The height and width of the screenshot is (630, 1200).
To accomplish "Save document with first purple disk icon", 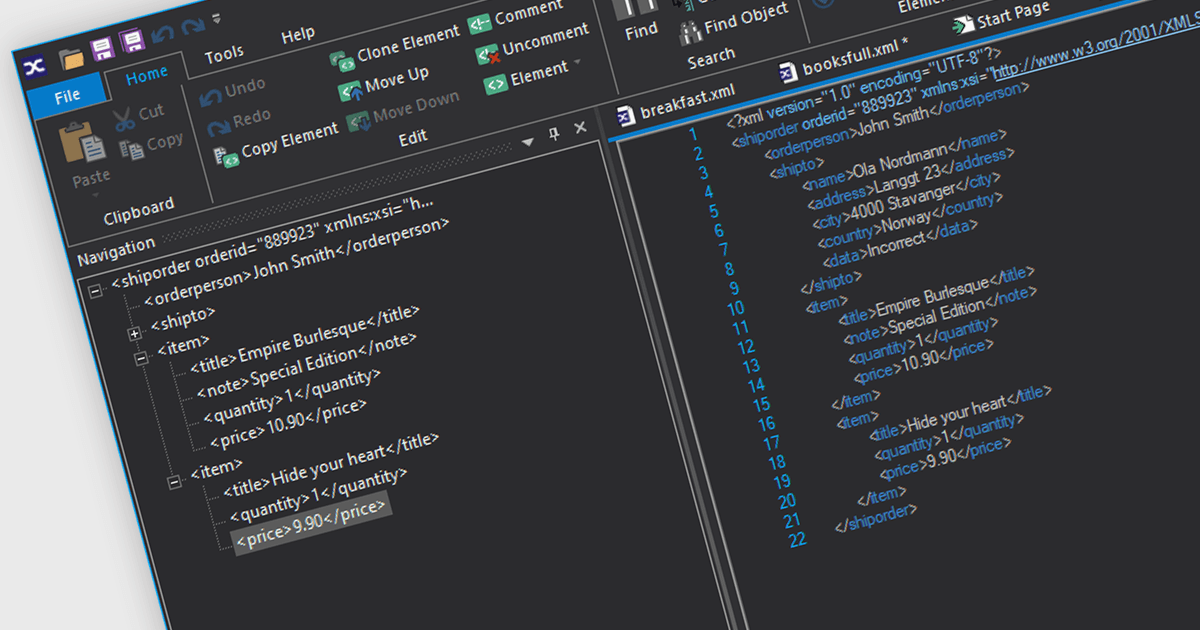I will 102,50.
